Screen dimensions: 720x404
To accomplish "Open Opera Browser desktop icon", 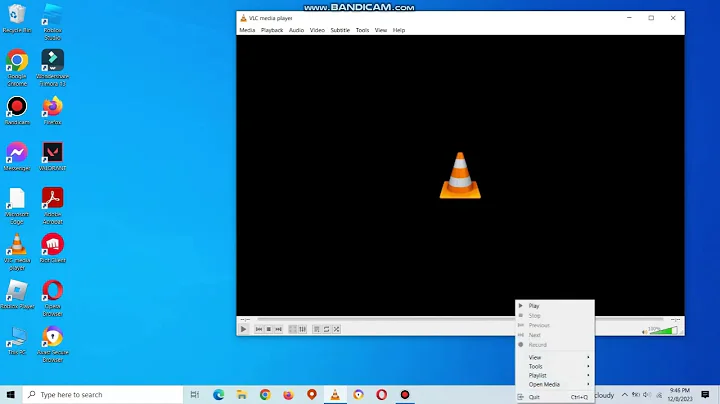I will pos(52,298).
